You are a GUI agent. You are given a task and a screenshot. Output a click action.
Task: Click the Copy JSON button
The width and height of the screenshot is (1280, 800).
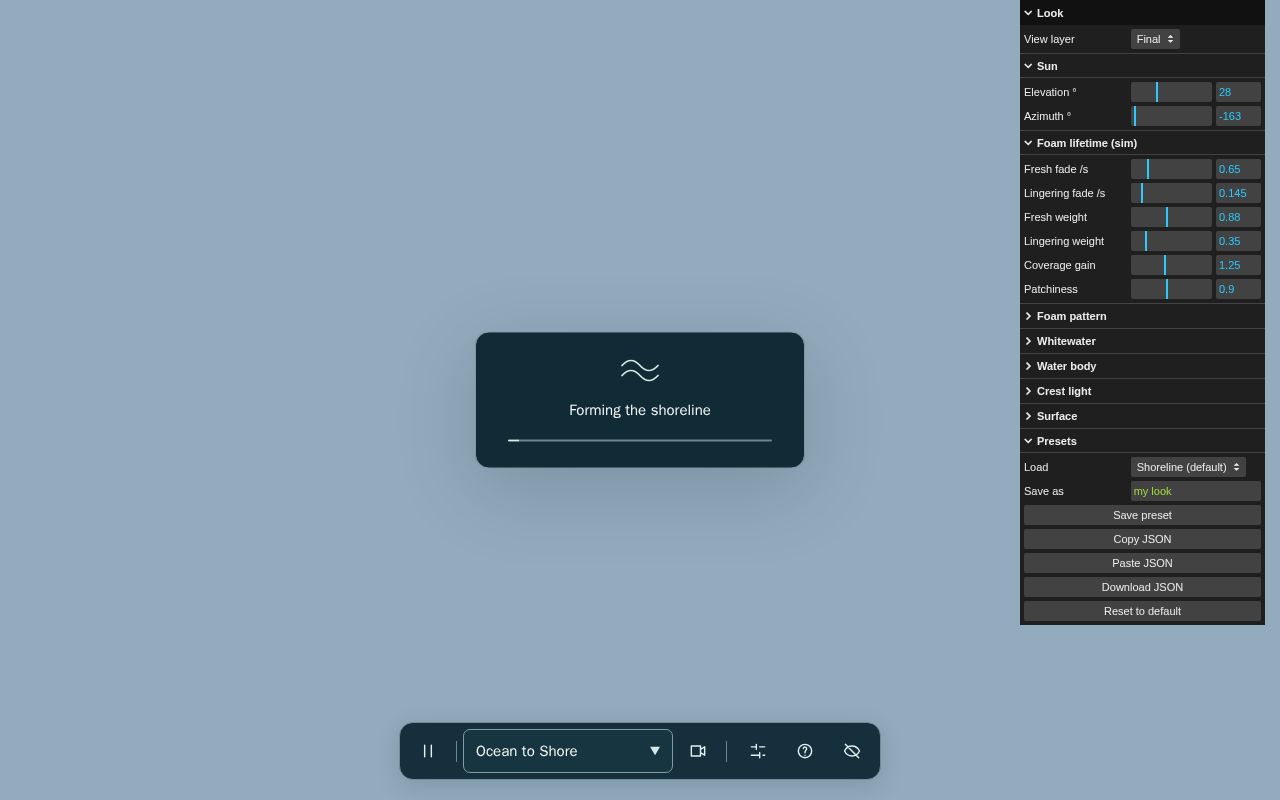pos(1142,539)
